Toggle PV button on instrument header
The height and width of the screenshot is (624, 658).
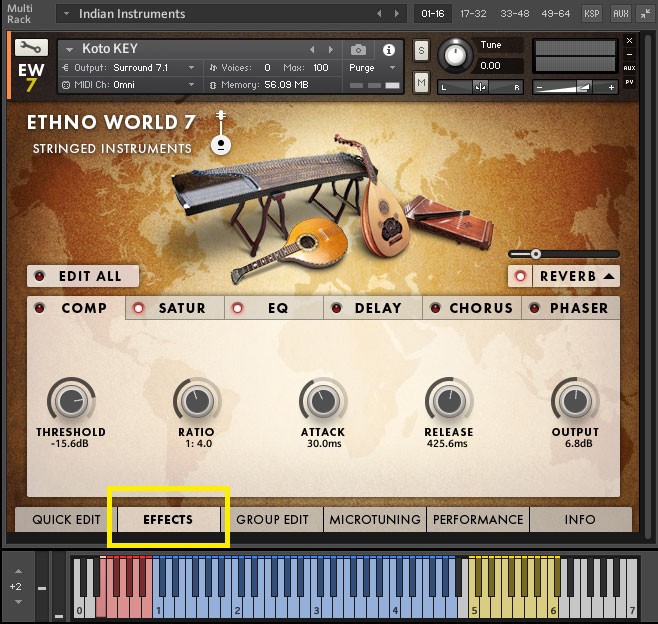(x=629, y=82)
